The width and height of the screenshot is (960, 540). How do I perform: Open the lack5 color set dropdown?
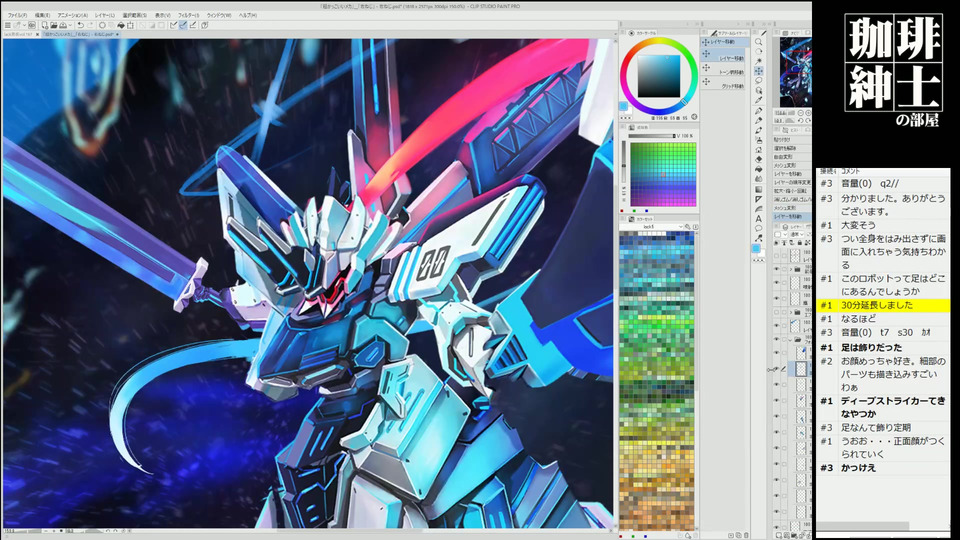(x=651, y=227)
